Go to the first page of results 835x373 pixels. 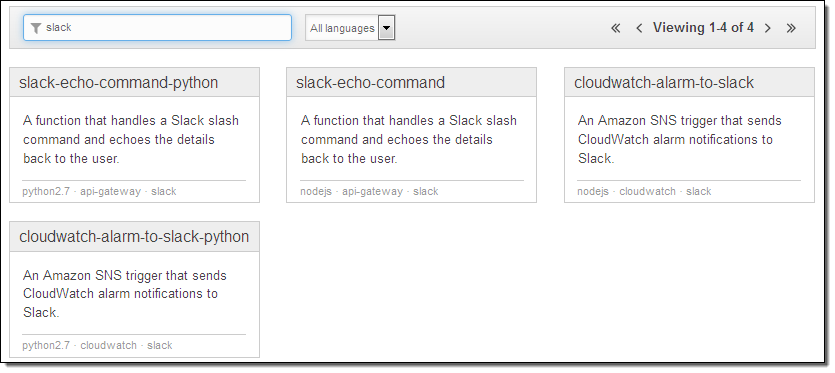(616, 28)
